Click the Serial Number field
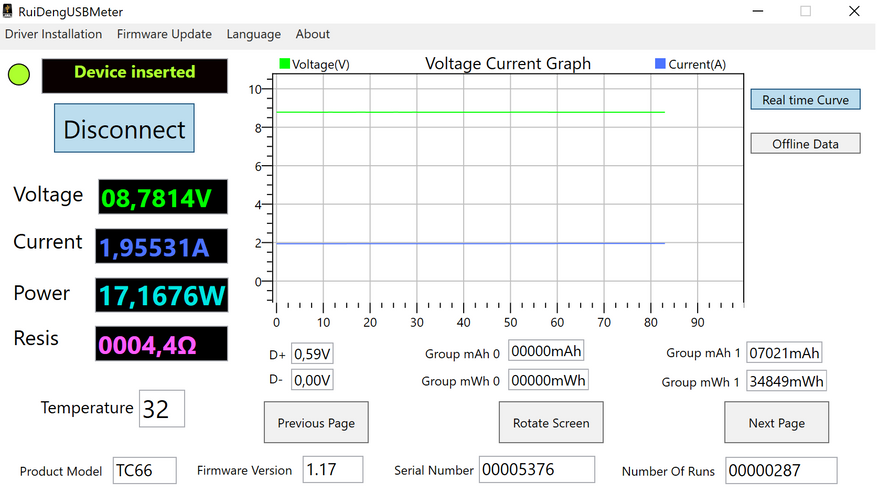The image size is (877, 502). click(536, 470)
